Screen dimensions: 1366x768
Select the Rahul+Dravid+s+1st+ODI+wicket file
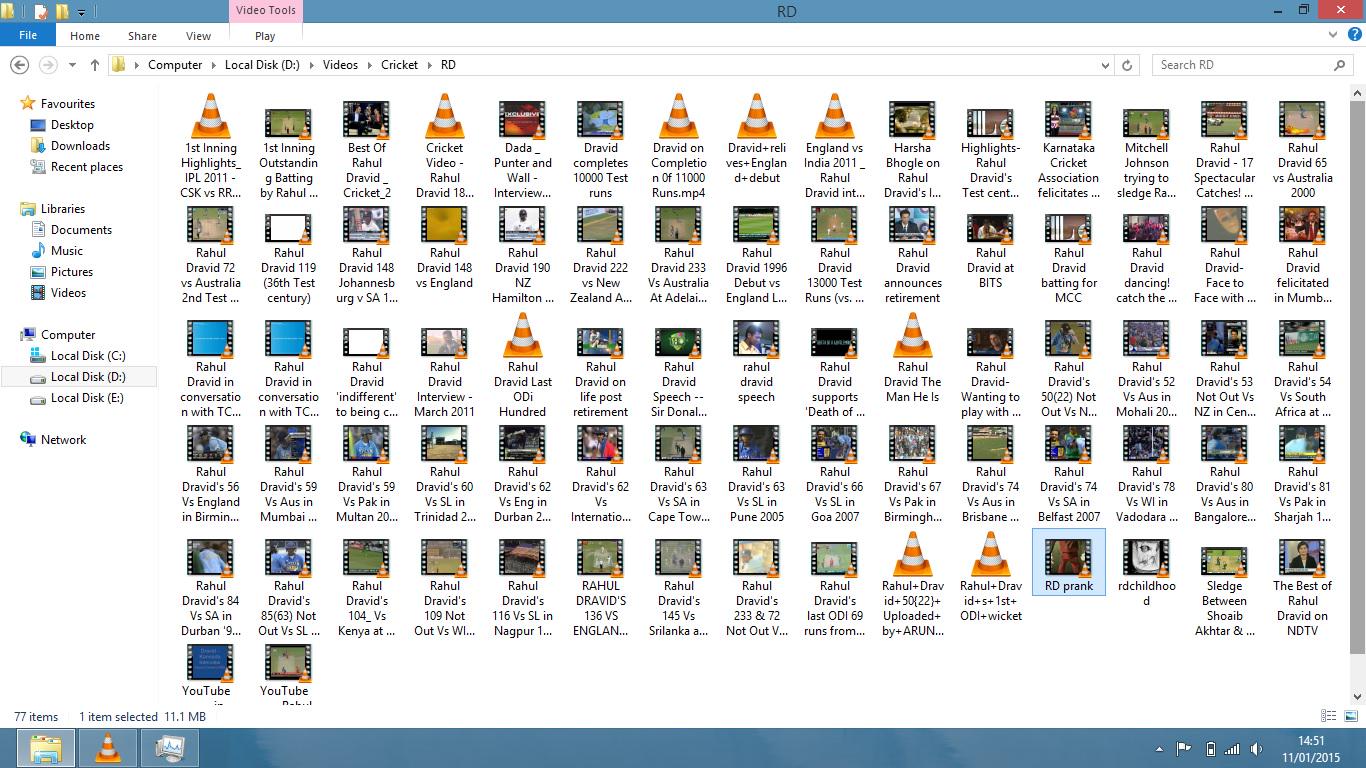[991, 578]
